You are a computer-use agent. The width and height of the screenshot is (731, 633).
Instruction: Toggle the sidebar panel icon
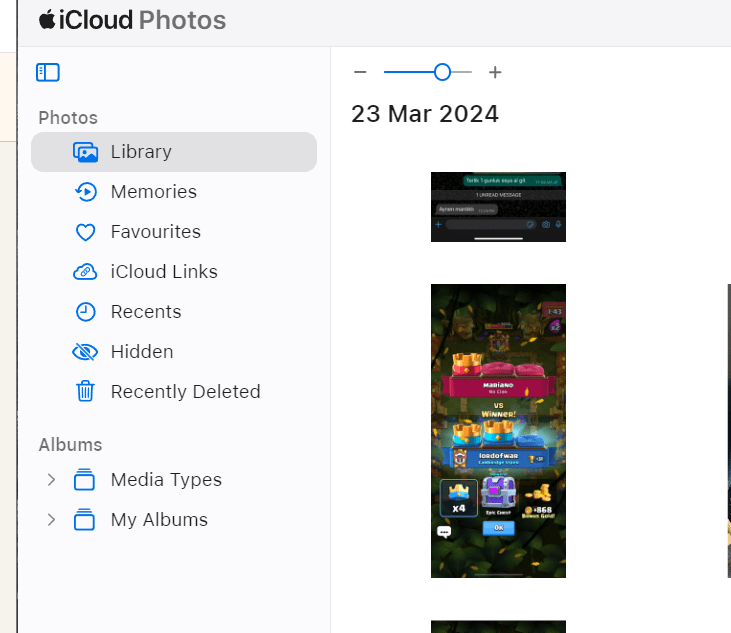pyautogui.click(x=48, y=72)
